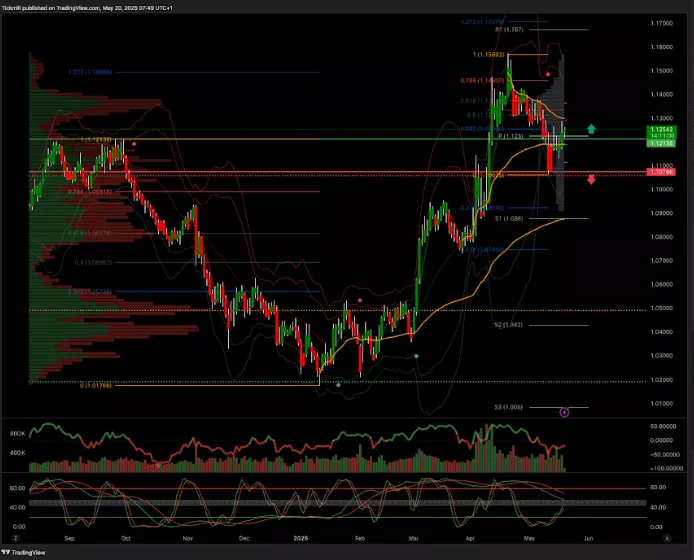
Task: Click the 1.17000 value on the price scale
Action: 660,23
